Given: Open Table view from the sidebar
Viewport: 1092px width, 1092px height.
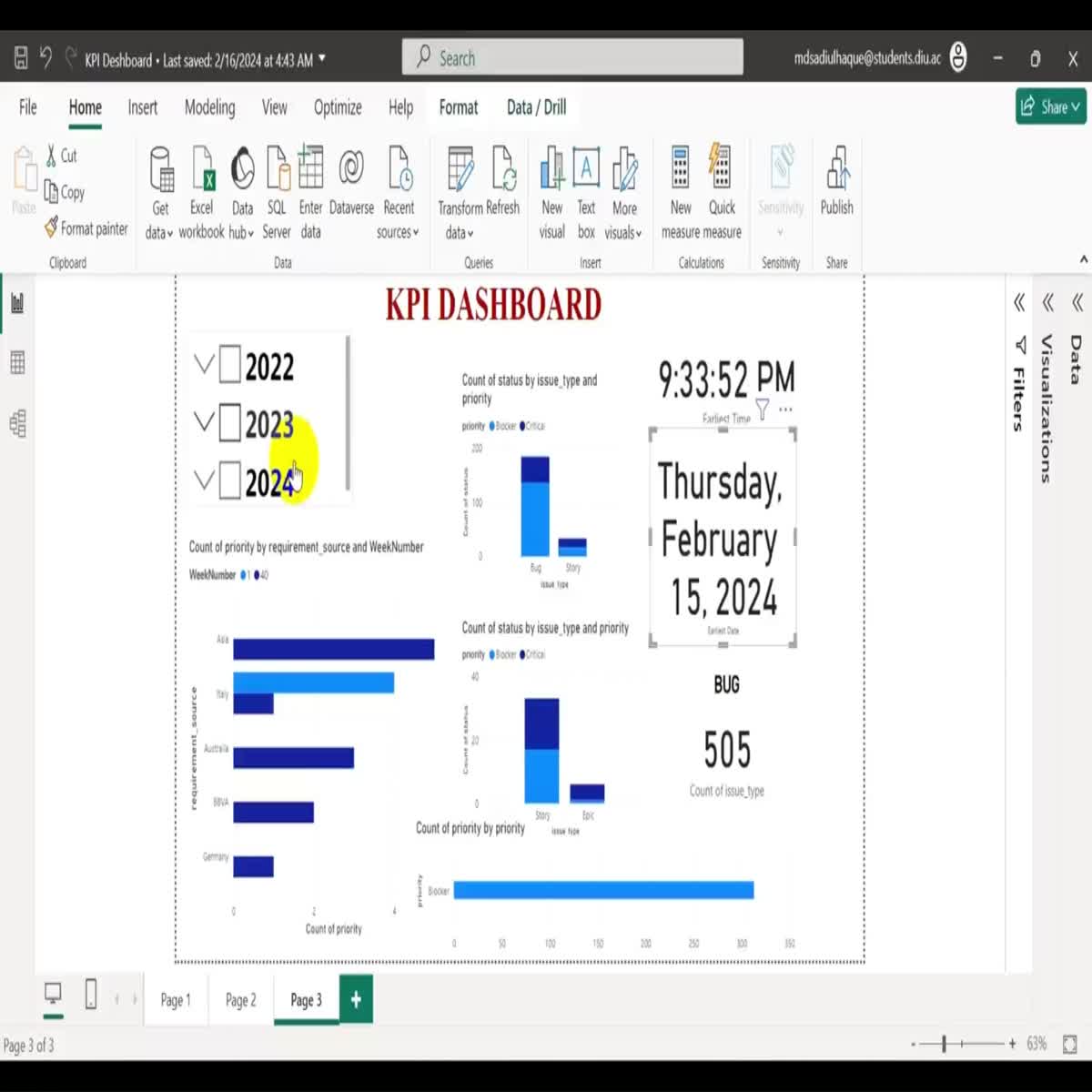Looking at the screenshot, I should (x=16, y=363).
